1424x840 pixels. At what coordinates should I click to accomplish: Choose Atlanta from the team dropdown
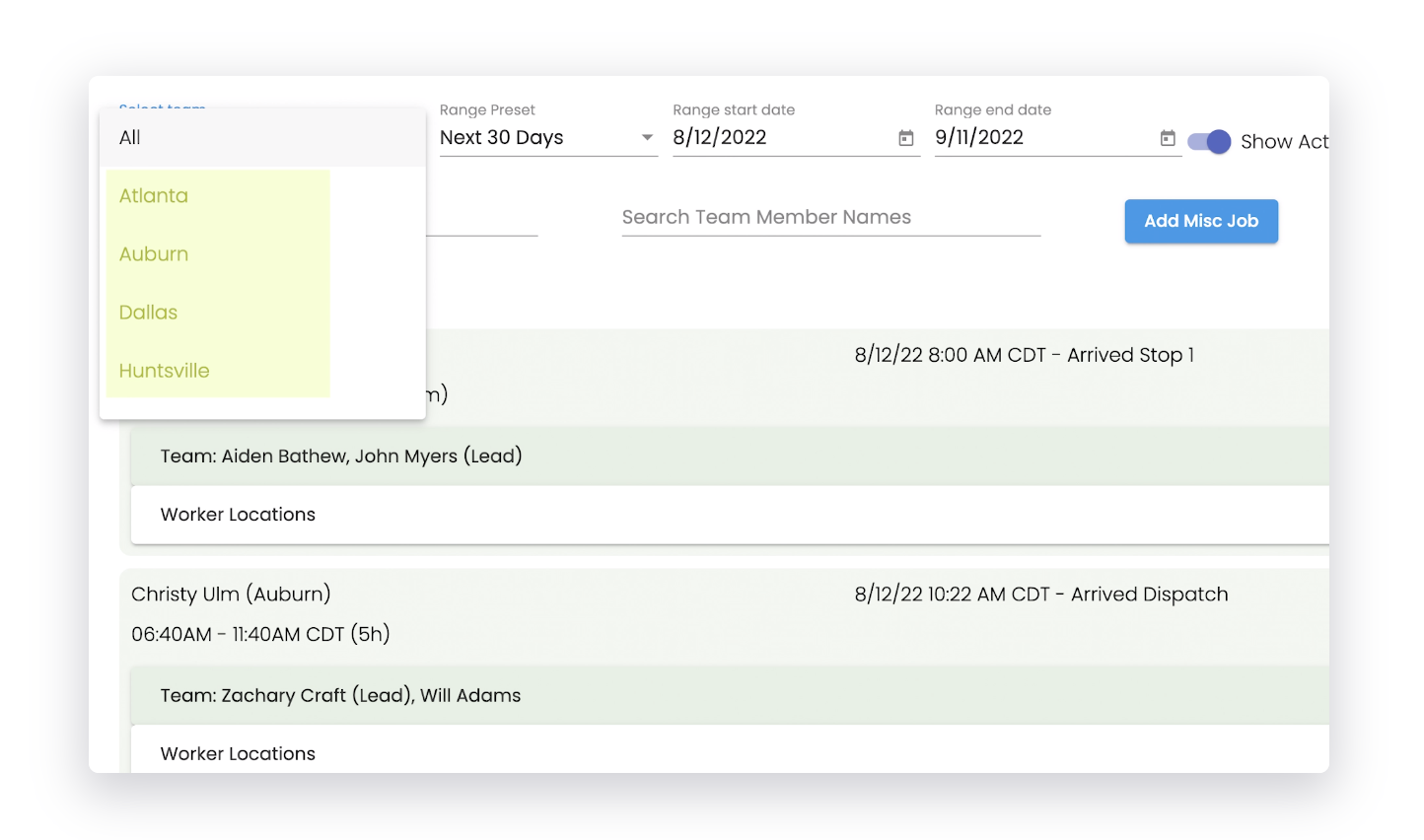pyautogui.click(x=154, y=196)
